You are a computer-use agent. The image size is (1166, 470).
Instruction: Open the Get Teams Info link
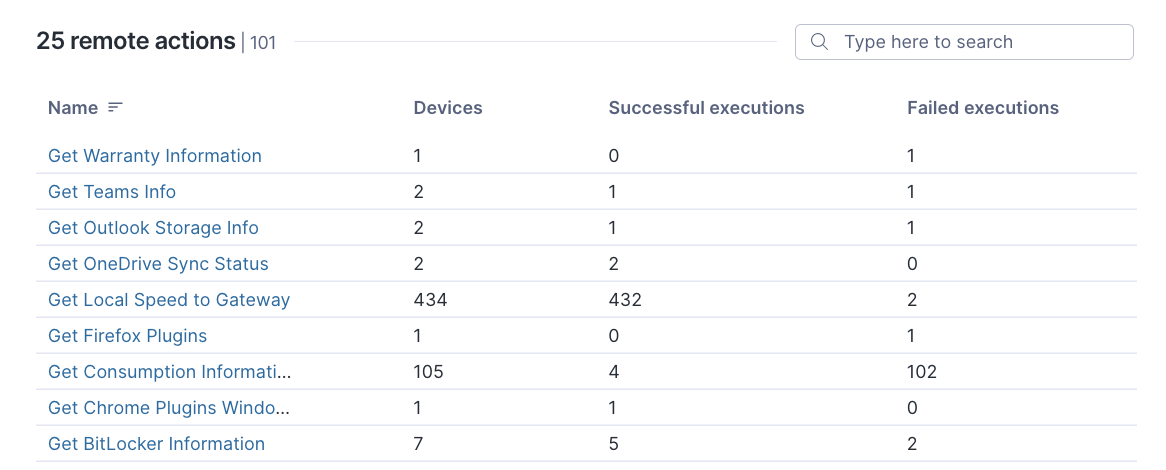[x=112, y=192]
